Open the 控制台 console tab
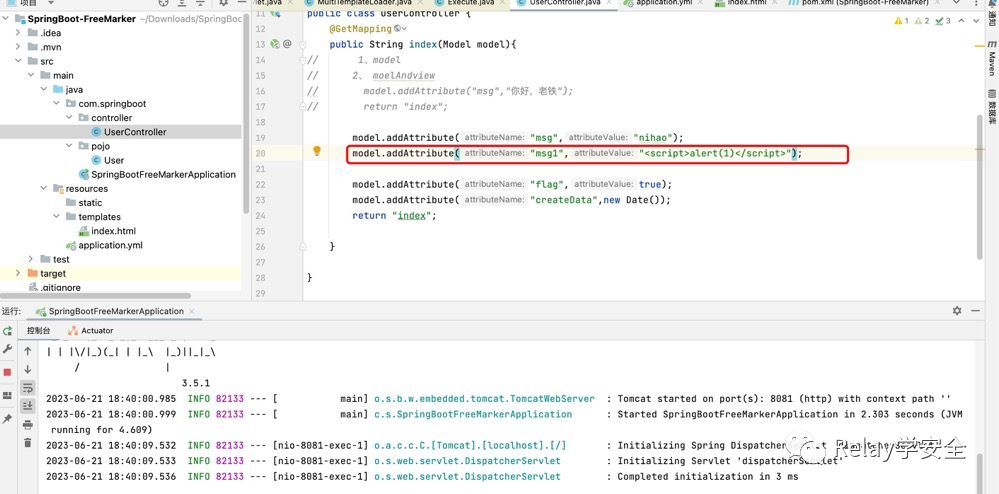Viewport: 999px width, 494px height. [x=38, y=331]
